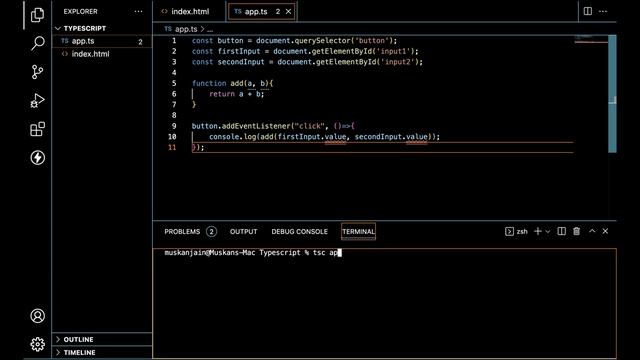Viewport: 640px width, 360px height.
Task: Open the Manage gear icon
Action: [38, 344]
